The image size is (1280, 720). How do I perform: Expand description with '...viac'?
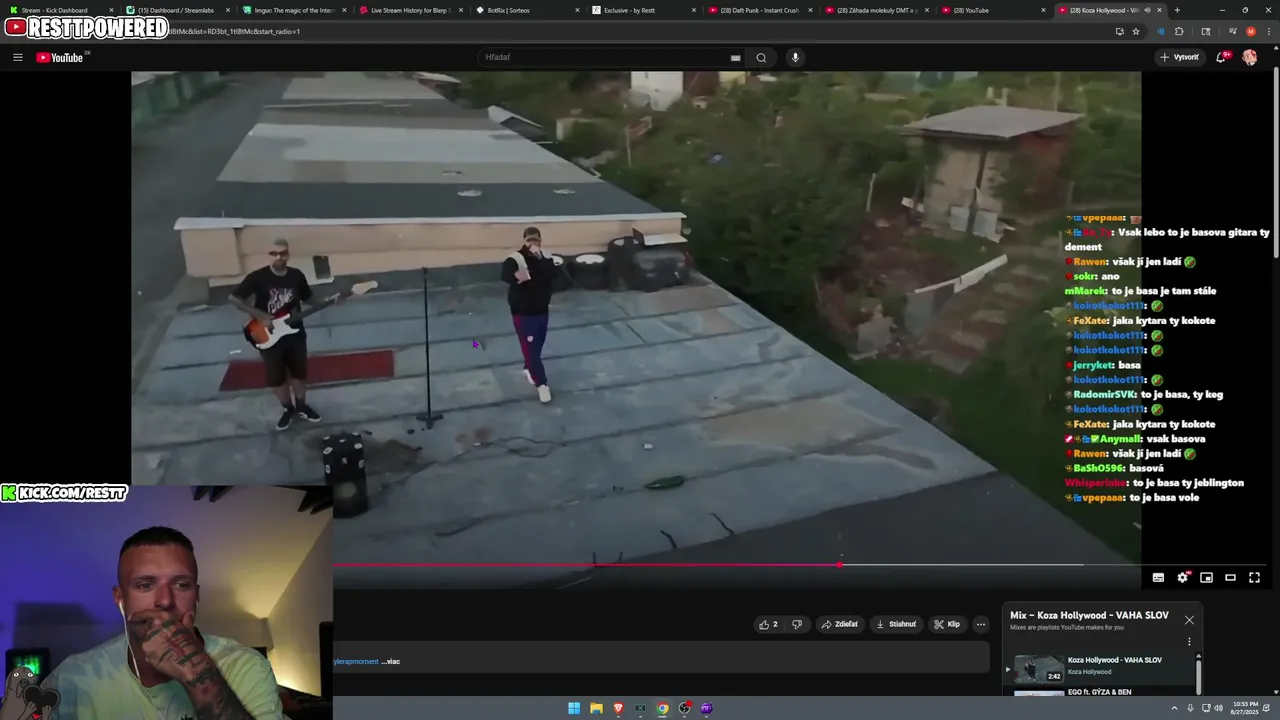(390, 661)
